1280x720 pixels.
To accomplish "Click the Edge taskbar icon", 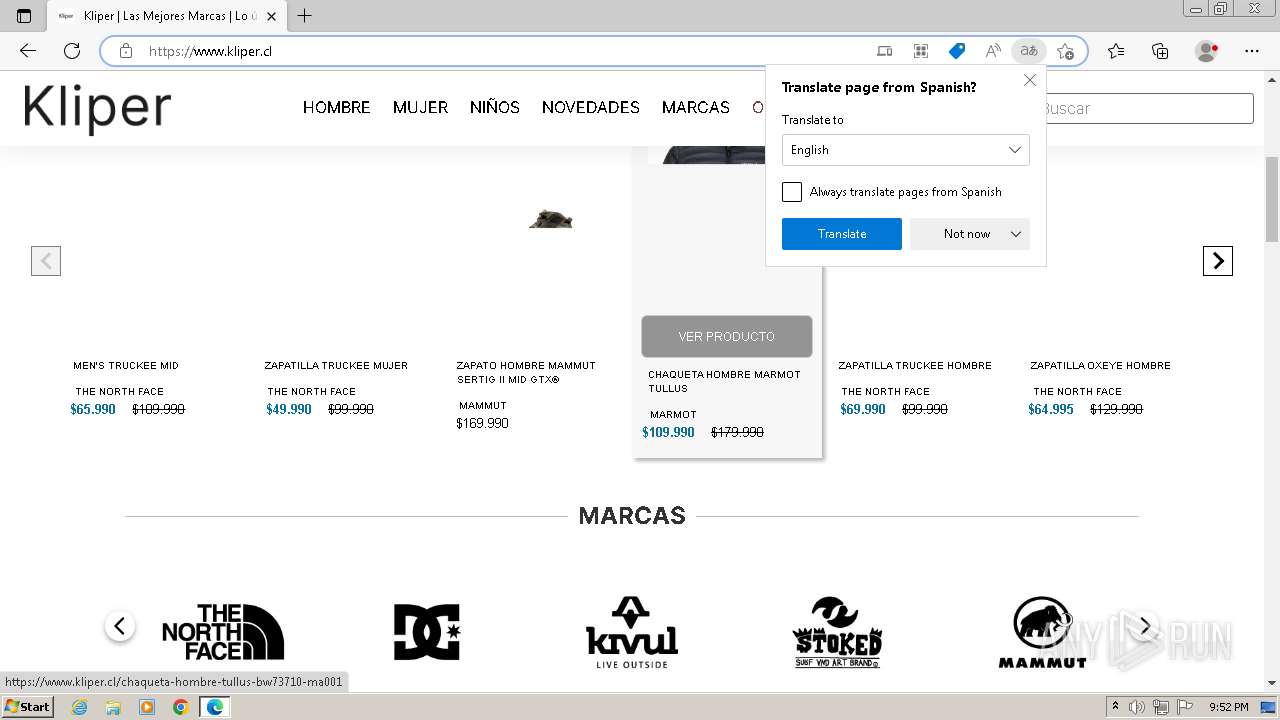I will pyautogui.click(x=215, y=707).
